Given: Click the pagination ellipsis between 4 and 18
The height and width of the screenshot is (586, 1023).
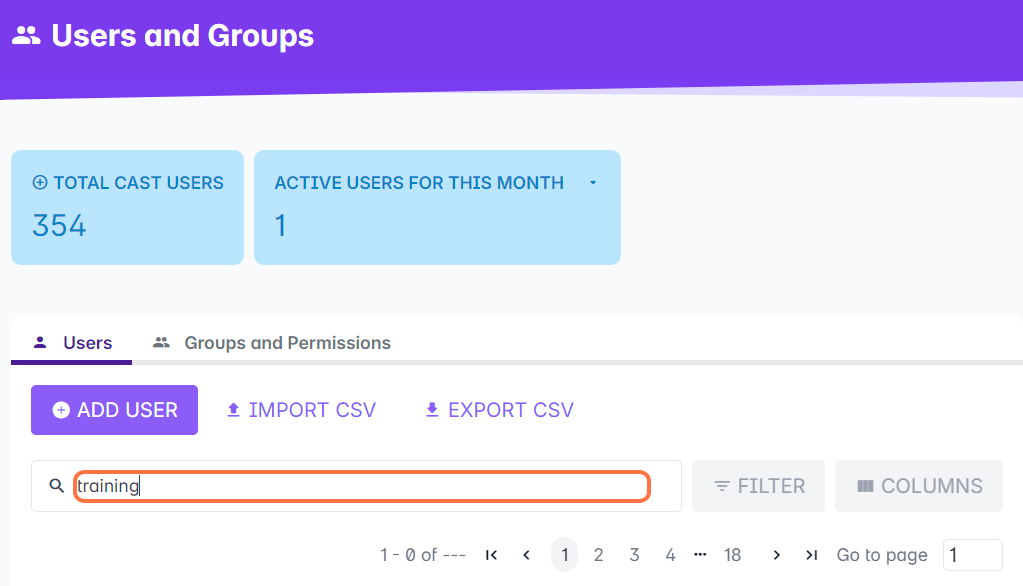Looking at the screenshot, I should [700, 554].
